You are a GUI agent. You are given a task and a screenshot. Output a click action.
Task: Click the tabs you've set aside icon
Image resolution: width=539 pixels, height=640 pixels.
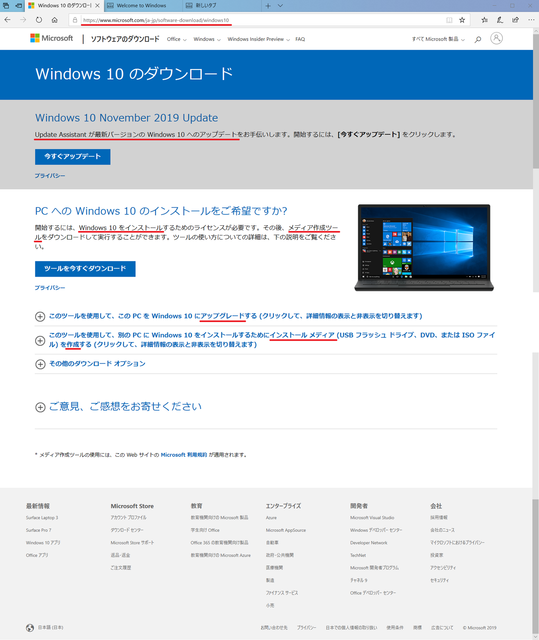(6, 6)
